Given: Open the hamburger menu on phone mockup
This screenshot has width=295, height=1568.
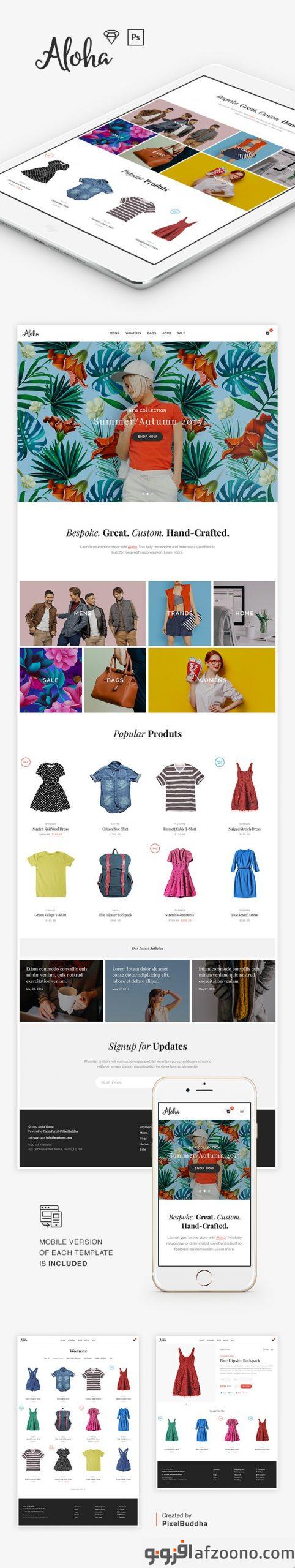Looking at the screenshot, I should [x=242, y=1110].
